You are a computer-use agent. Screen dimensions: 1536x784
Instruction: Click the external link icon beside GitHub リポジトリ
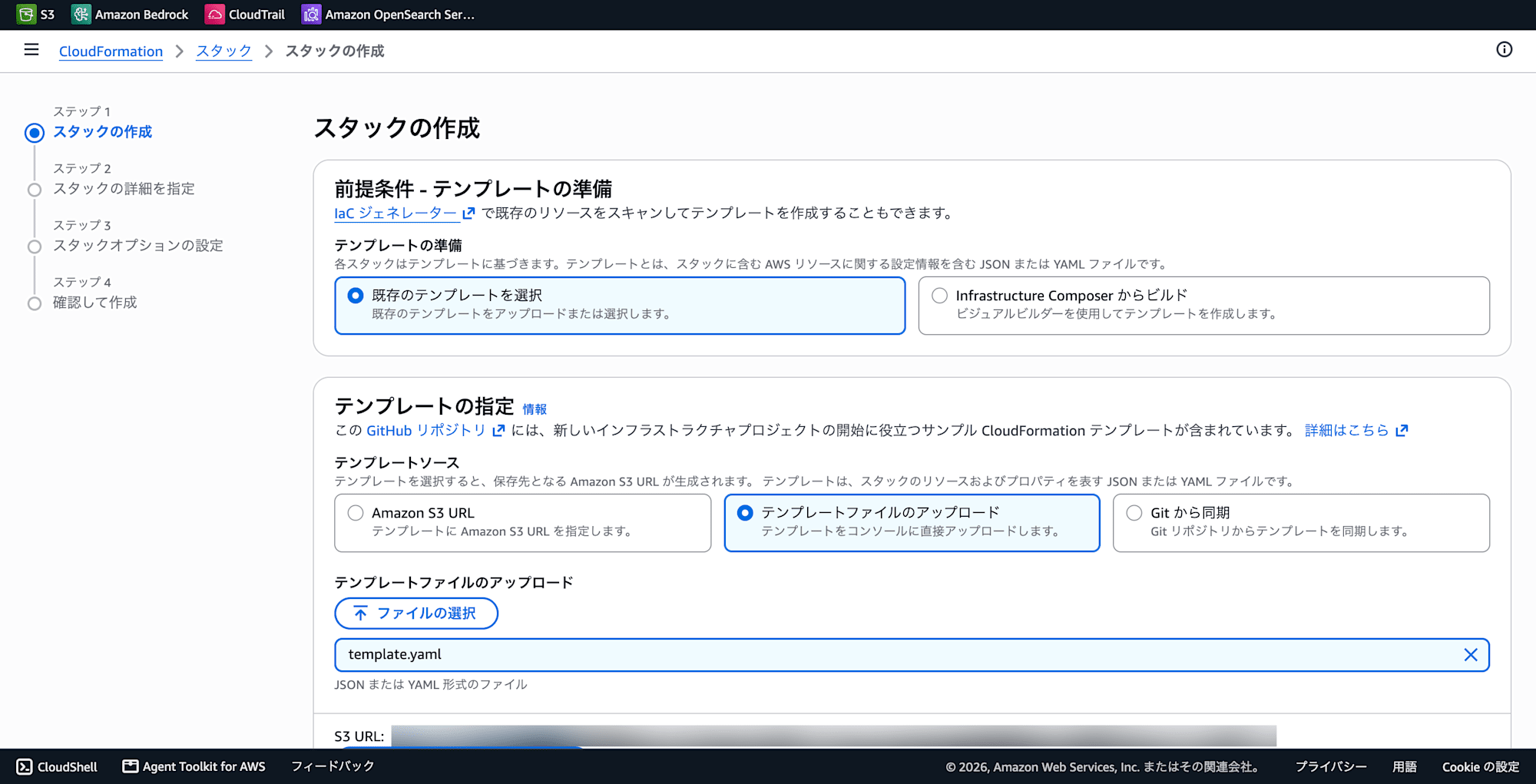coord(498,431)
